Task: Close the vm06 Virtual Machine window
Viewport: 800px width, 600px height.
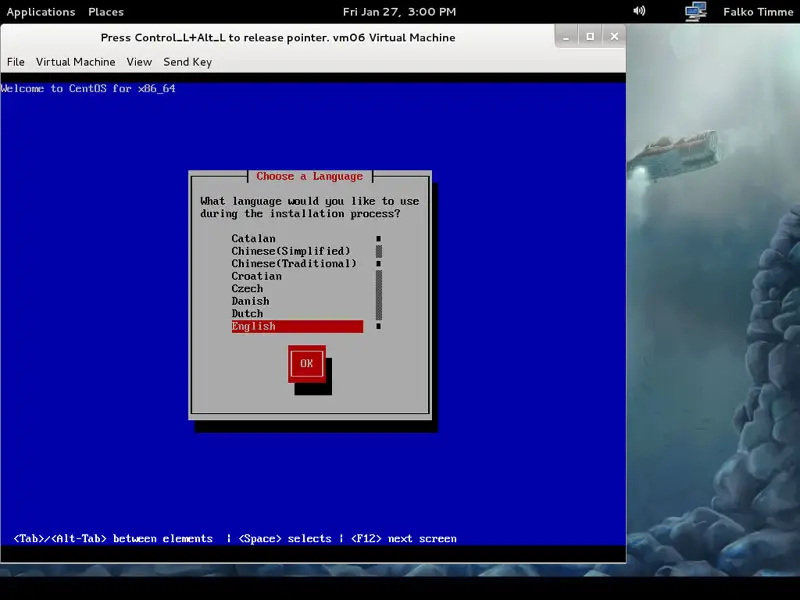Action: tap(614, 37)
